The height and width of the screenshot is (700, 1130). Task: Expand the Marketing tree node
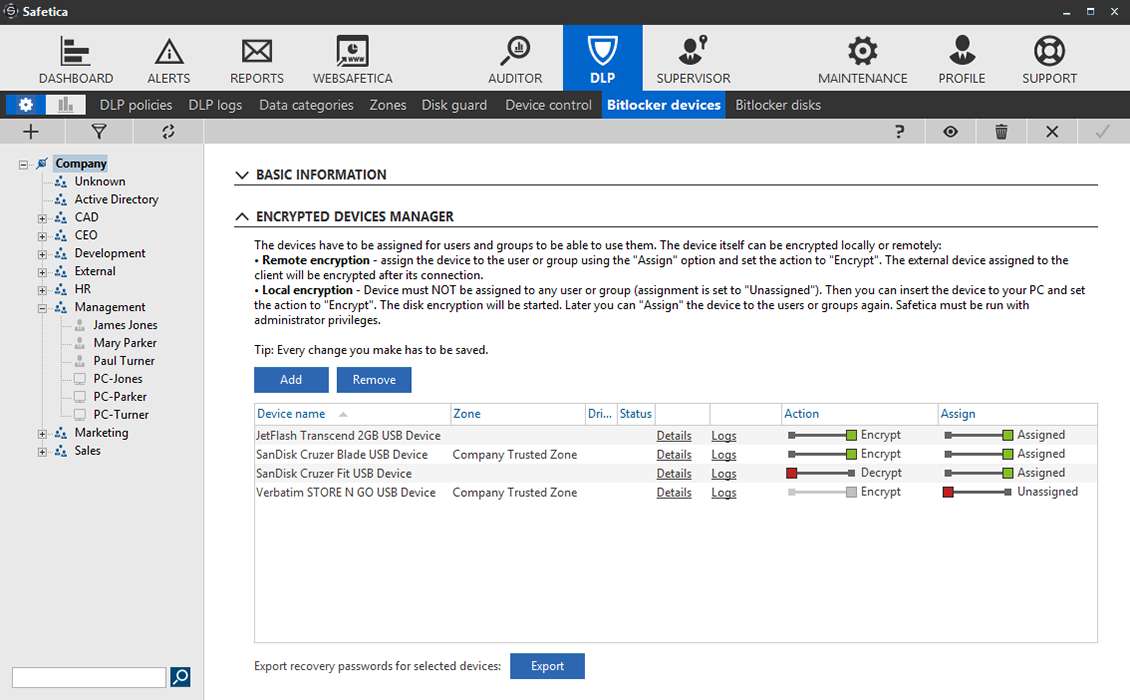pos(42,434)
